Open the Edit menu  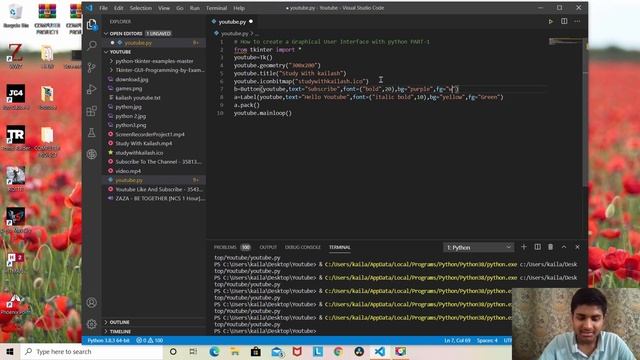118,8
